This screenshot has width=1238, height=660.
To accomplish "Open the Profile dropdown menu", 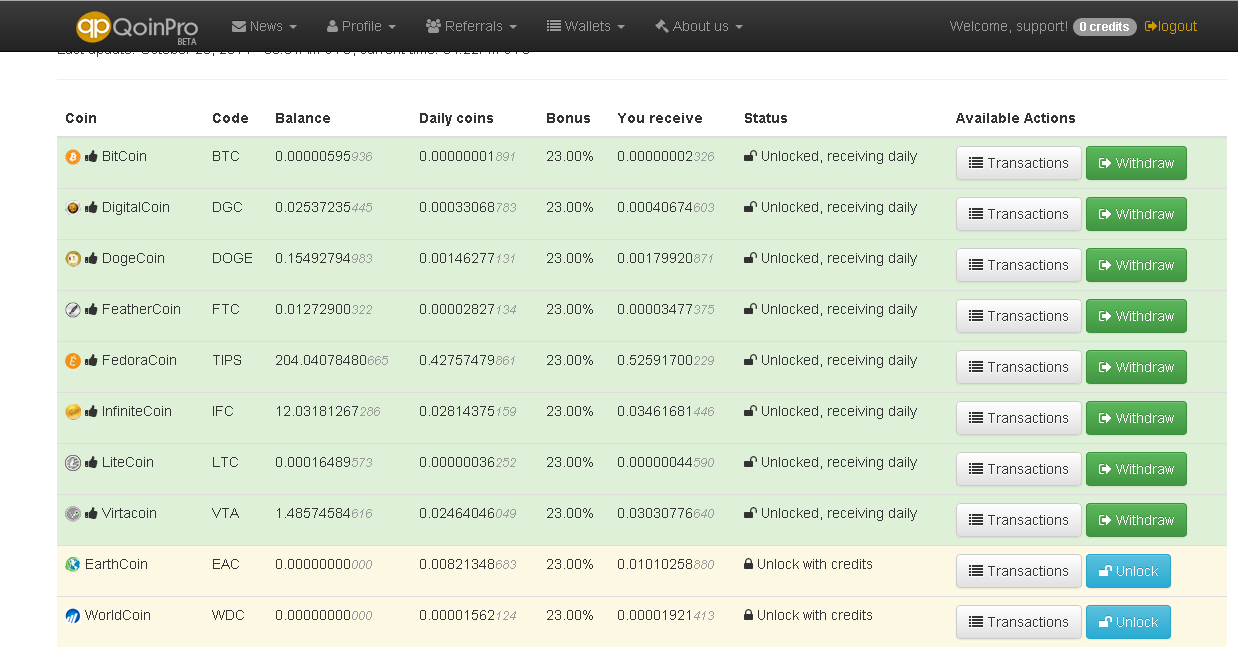I will (x=361, y=26).
